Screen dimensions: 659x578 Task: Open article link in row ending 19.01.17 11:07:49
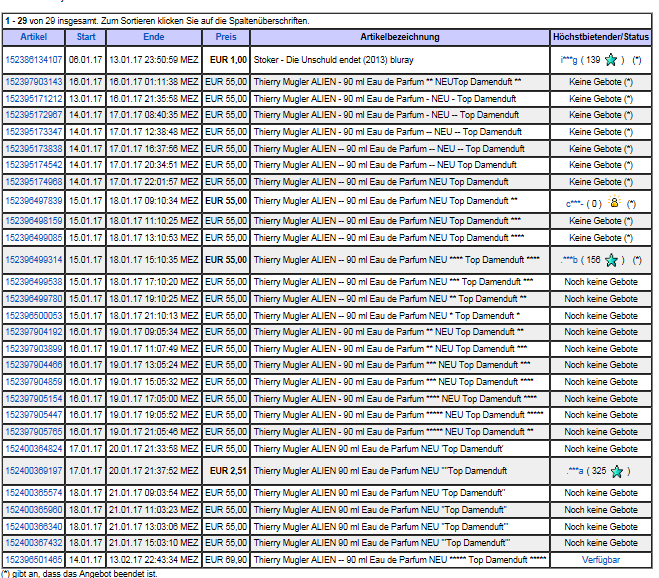click(34, 349)
